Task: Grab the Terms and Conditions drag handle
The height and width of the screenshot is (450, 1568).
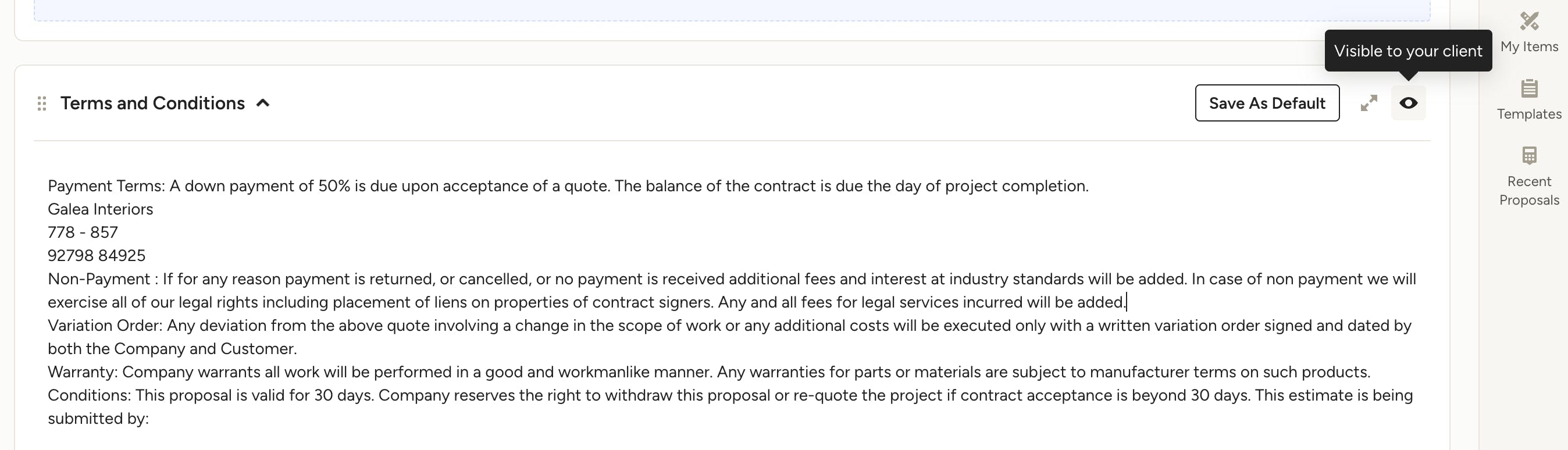Action: 42,103
